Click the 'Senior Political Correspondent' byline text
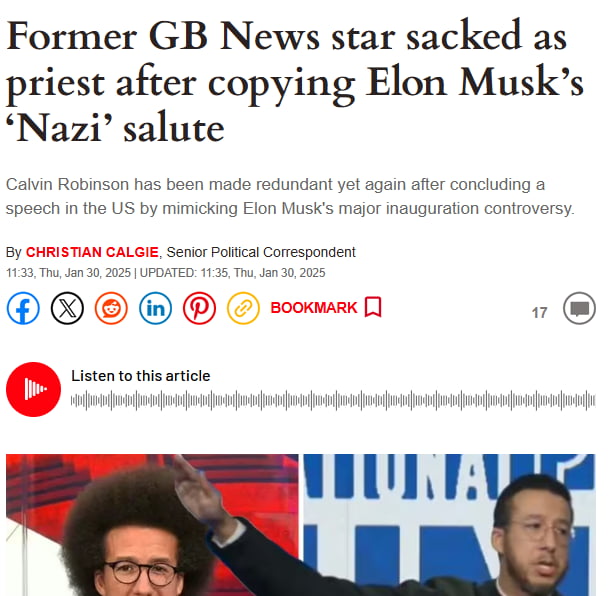This screenshot has width=610, height=596. (261, 252)
